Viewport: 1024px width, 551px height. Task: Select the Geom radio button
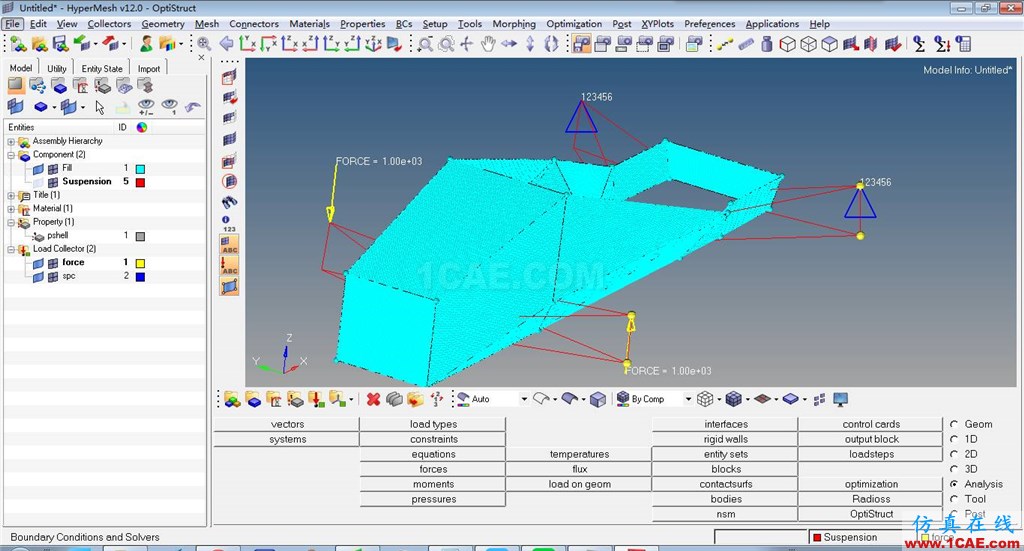(954, 424)
